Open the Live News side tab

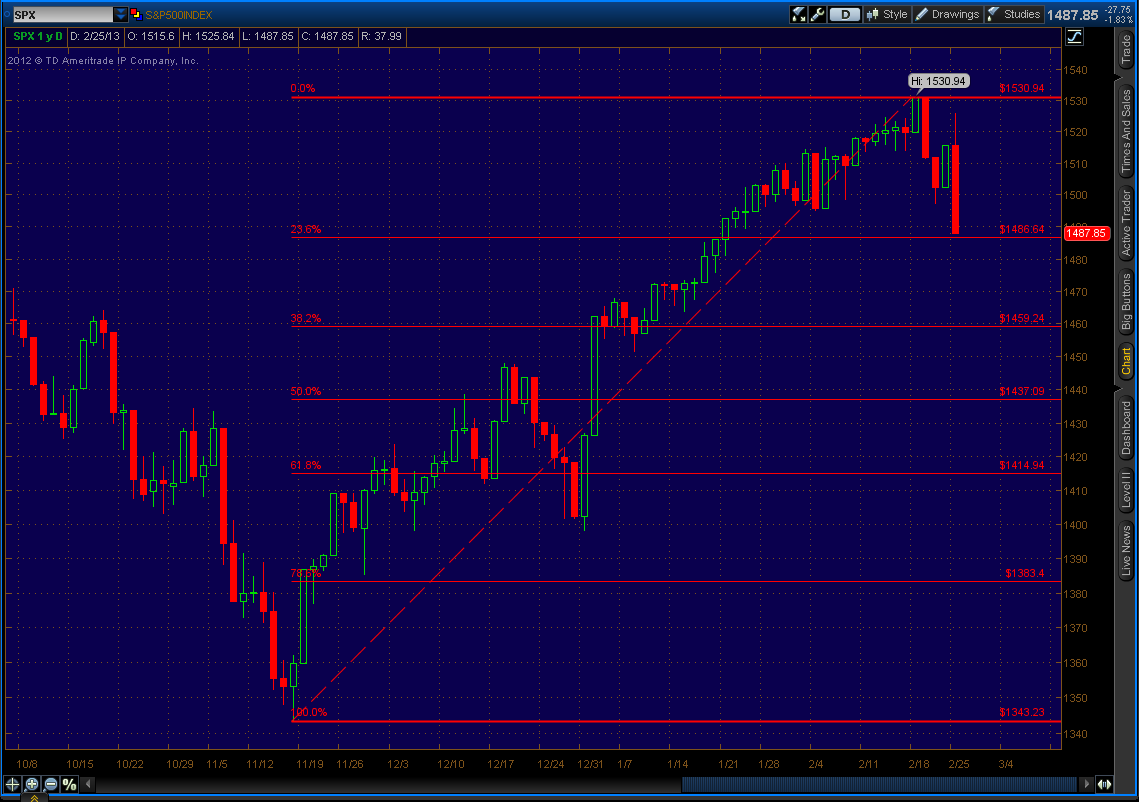click(x=1126, y=550)
